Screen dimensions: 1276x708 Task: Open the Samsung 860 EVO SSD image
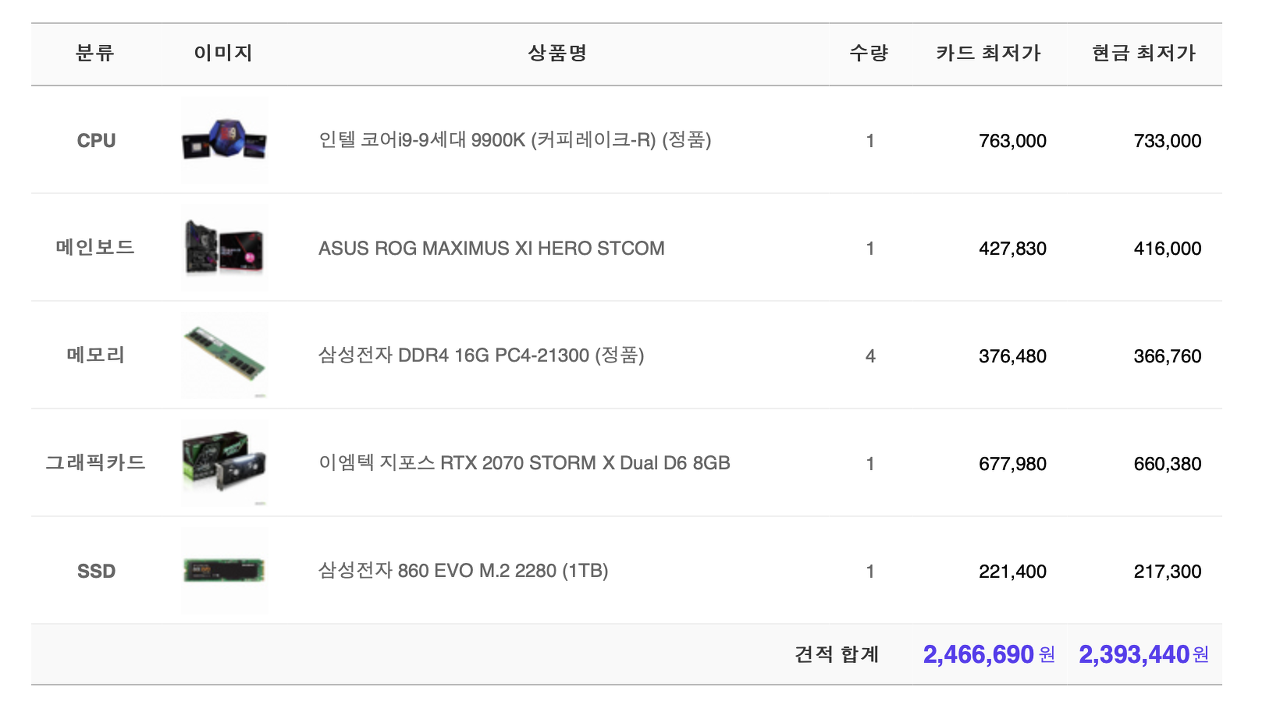click(224, 571)
